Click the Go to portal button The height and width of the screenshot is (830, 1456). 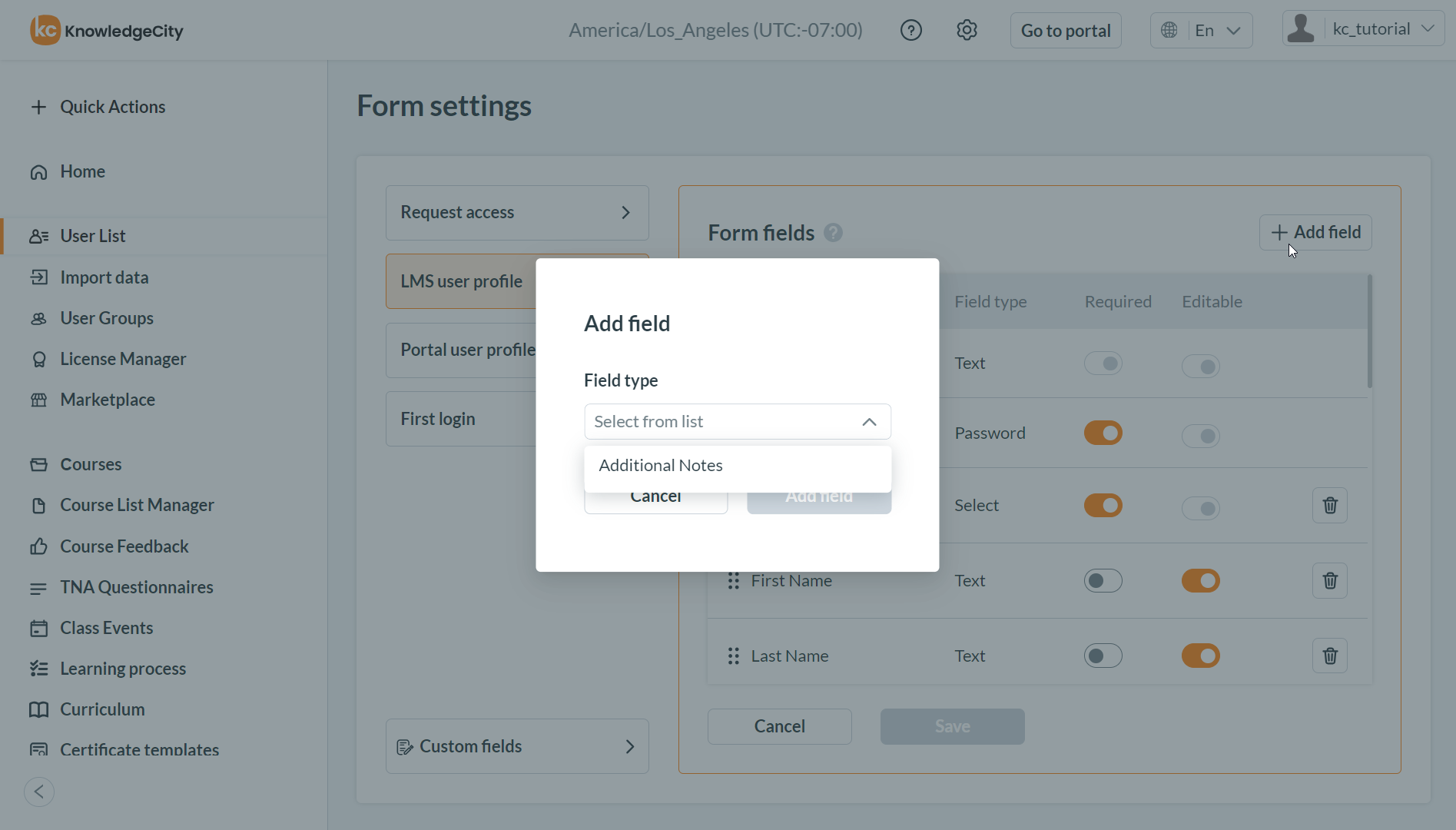1065,31
